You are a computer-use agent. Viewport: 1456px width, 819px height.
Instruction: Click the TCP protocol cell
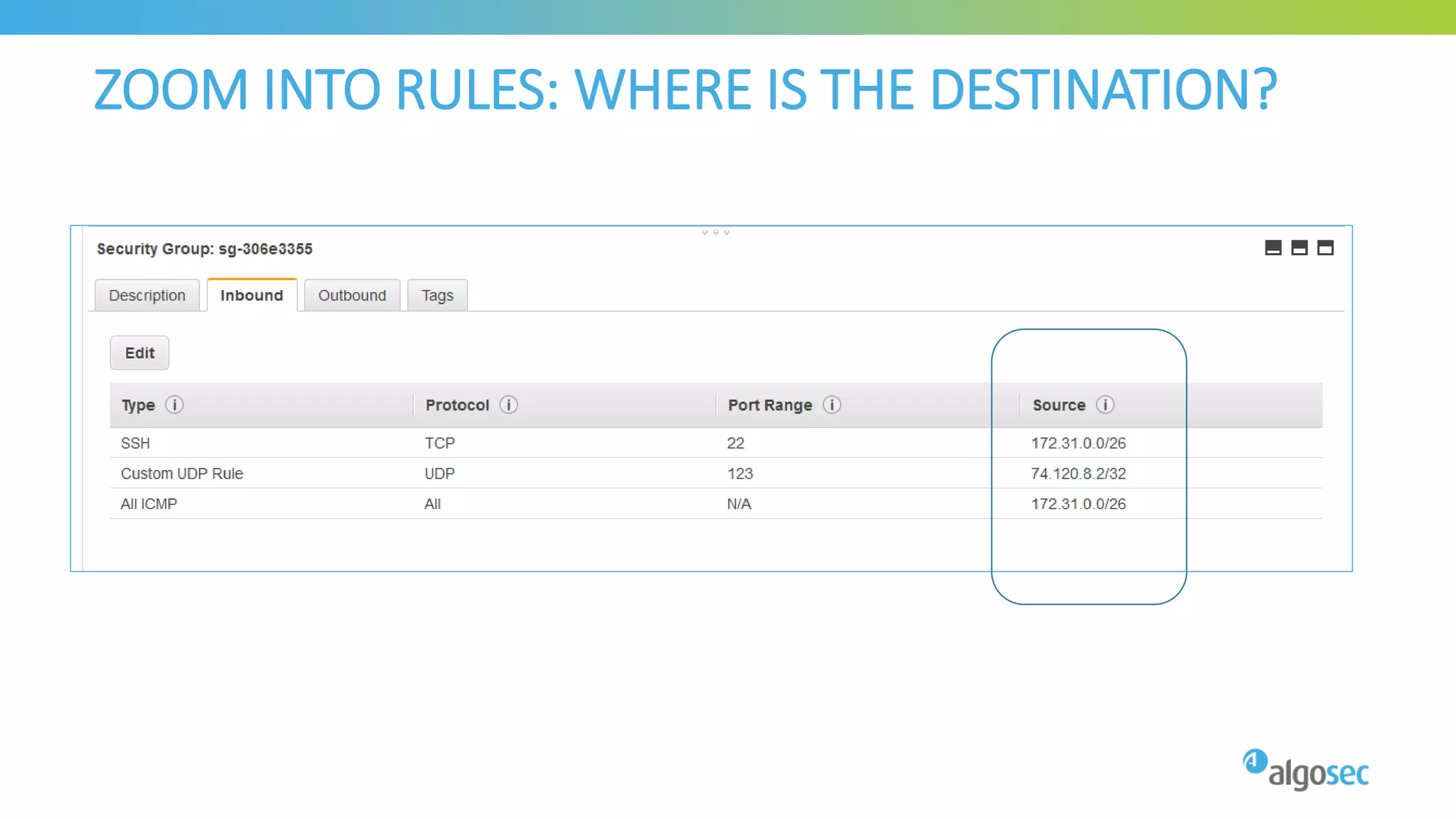439,443
